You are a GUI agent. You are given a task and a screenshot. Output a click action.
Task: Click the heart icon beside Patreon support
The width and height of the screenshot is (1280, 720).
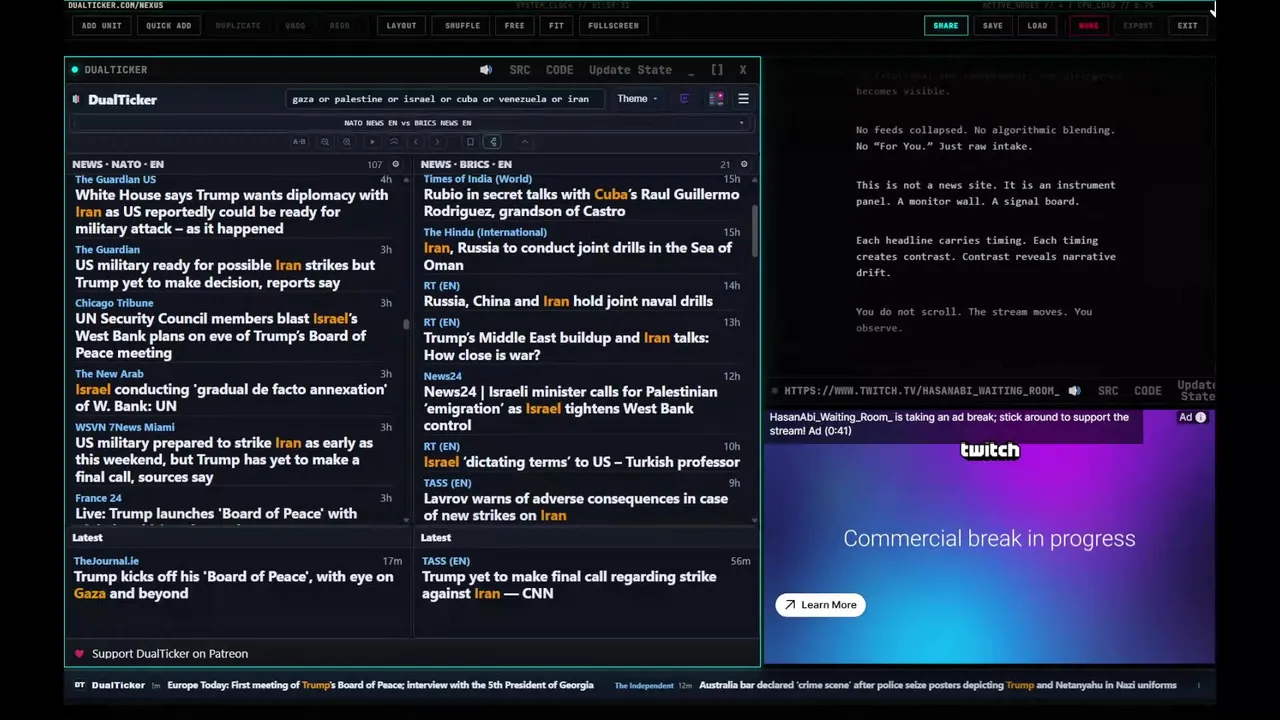pyautogui.click(x=79, y=654)
